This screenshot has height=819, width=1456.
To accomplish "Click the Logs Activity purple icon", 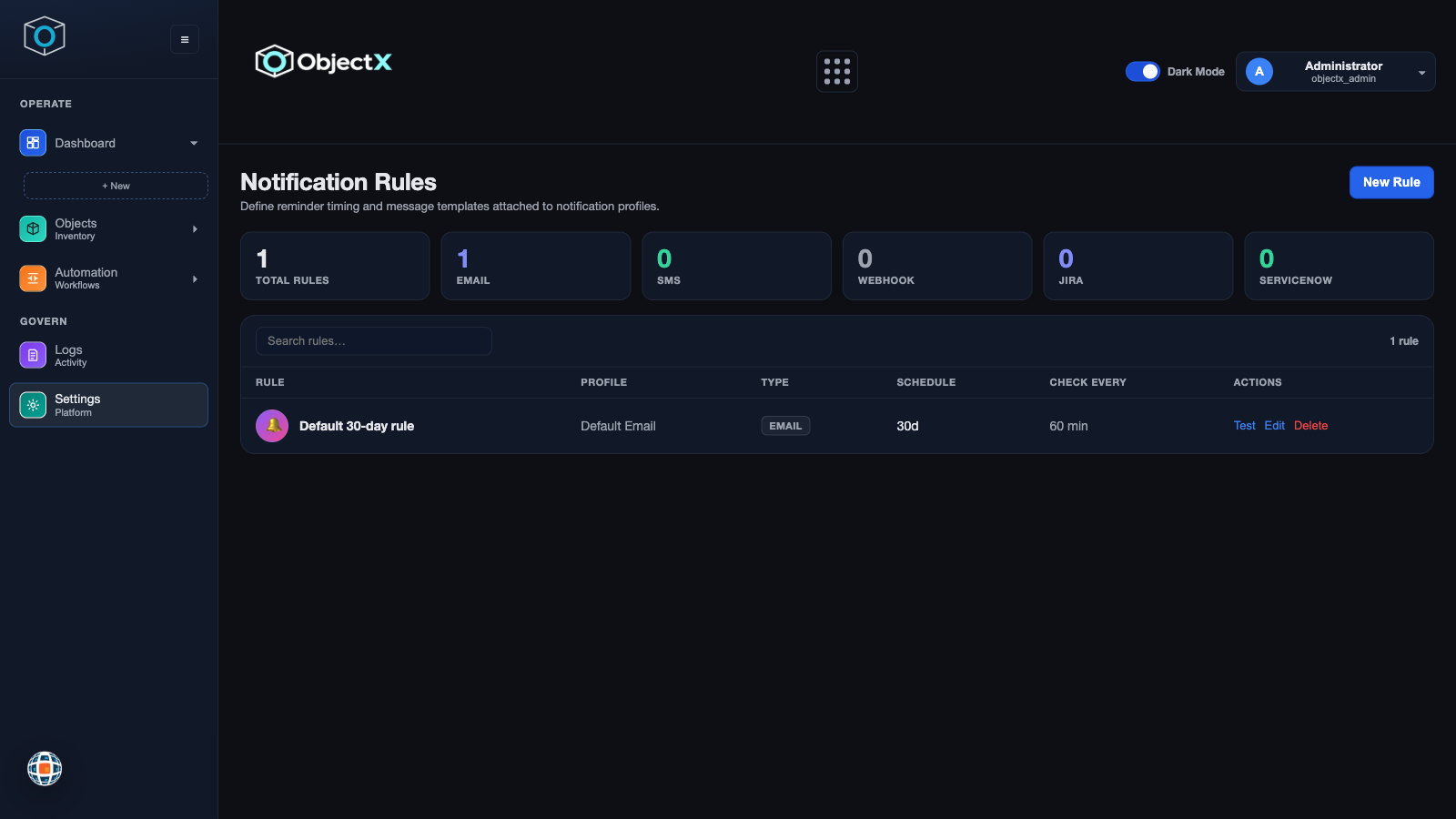I will (33, 355).
